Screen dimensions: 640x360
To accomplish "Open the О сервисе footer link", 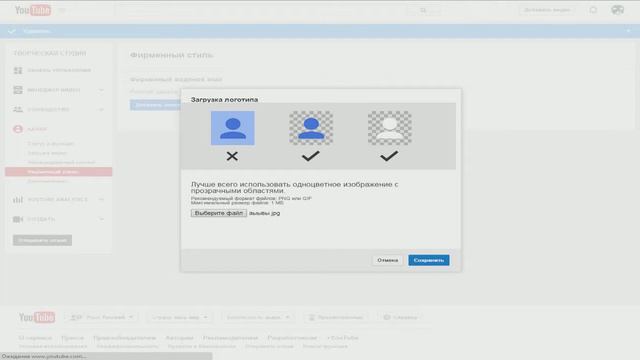I will pos(35,338).
